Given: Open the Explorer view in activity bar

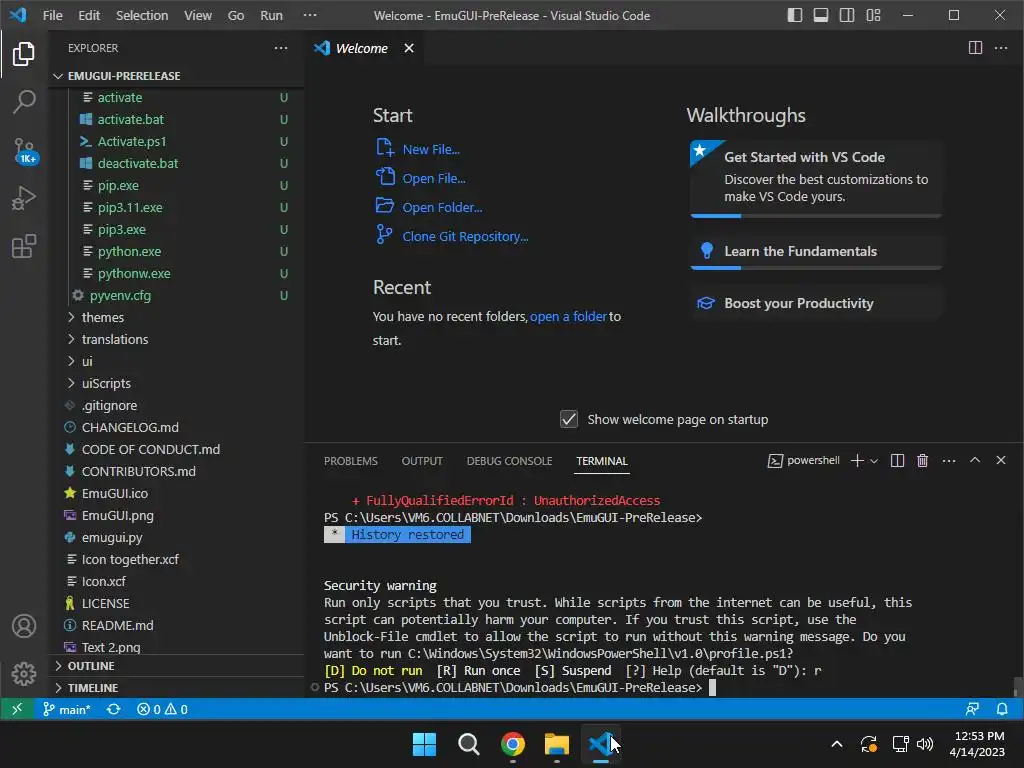Looking at the screenshot, I should [x=24, y=54].
